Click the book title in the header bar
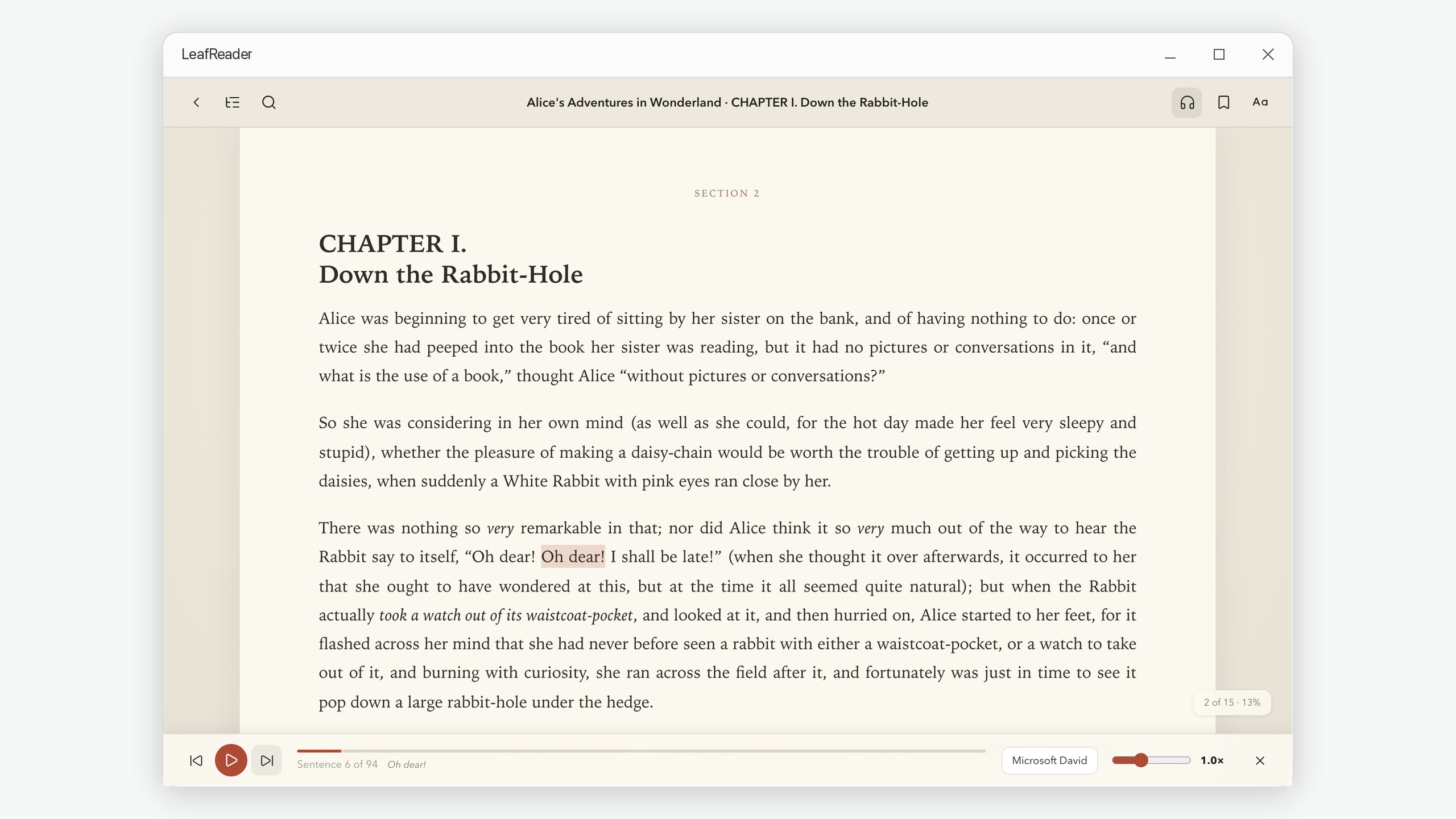The width and height of the screenshot is (1456, 819). pyautogui.click(x=727, y=102)
